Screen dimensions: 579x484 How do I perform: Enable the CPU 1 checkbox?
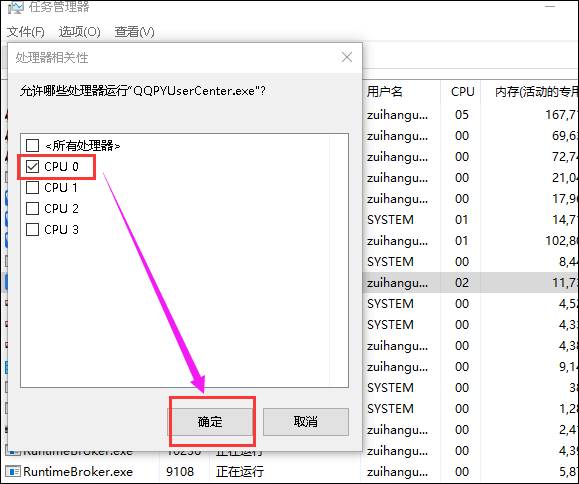point(32,188)
